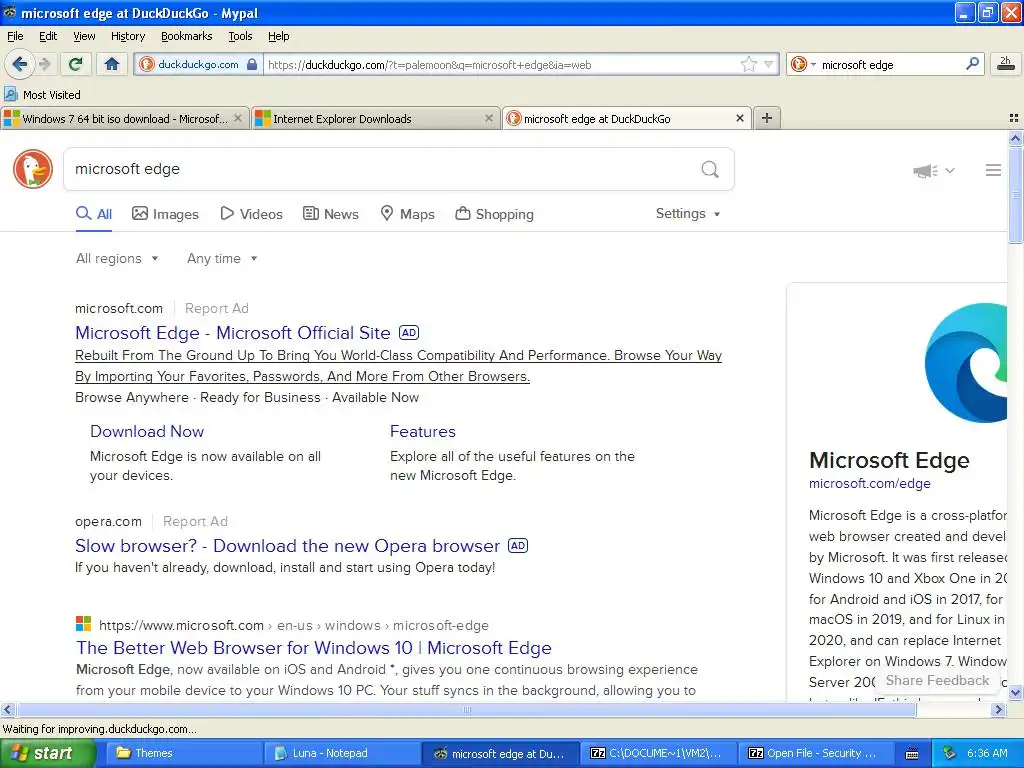Switch to the Themes taskbar window

coord(183,753)
